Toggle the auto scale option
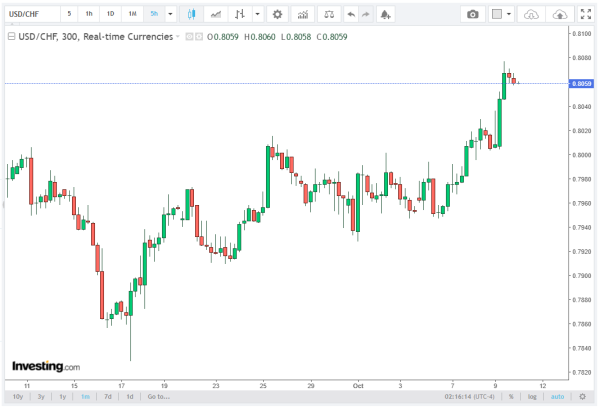The image size is (600, 410). click(556, 397)
